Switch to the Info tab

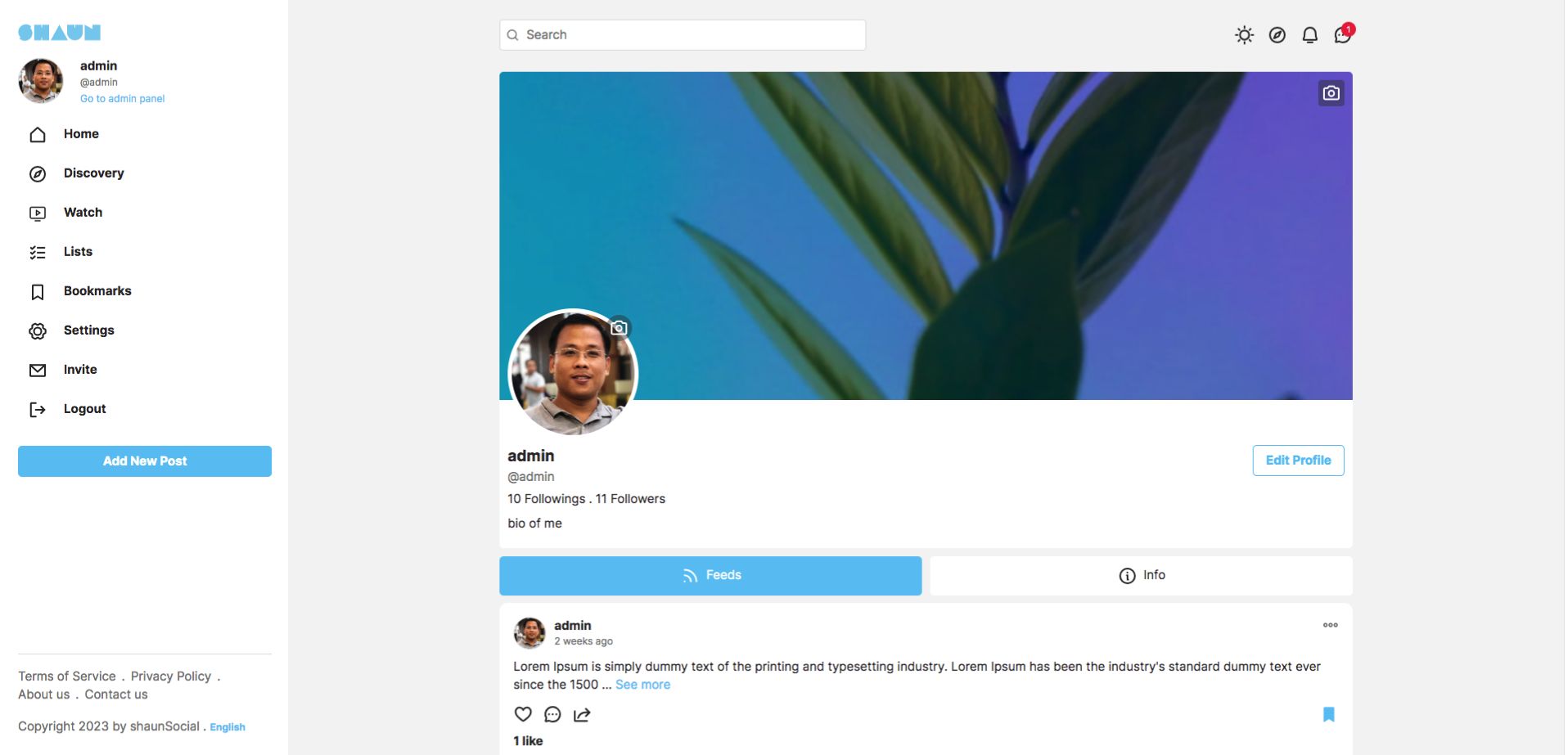(x=1141, y=576)
